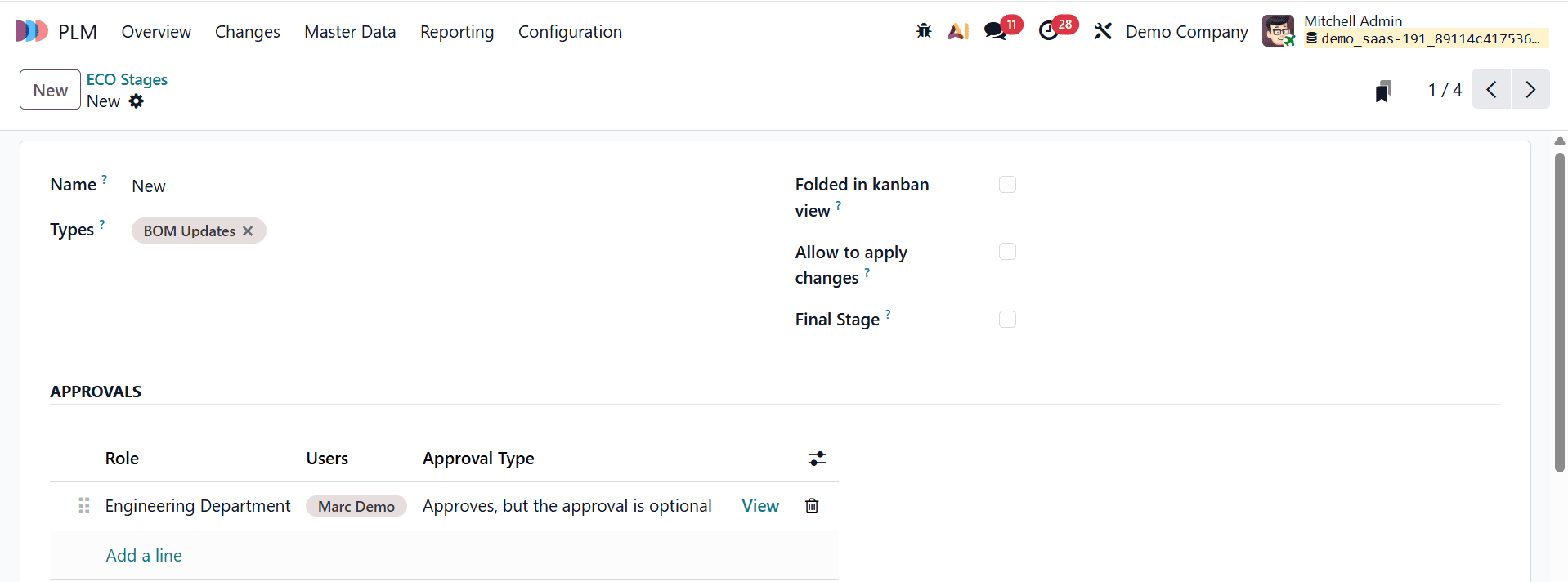Remove the BOM Updates type tag

pos(248,231)
